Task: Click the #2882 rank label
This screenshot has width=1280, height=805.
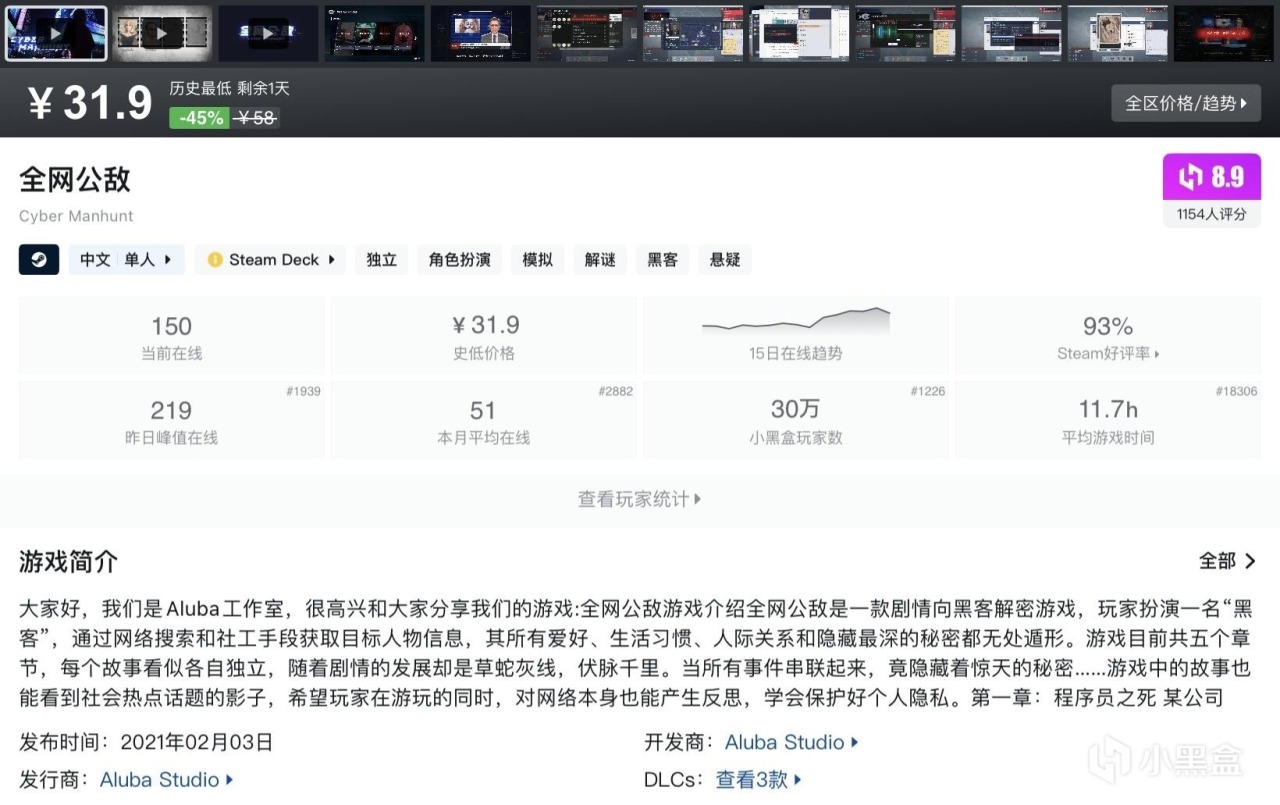Action: tap(615, 391)
